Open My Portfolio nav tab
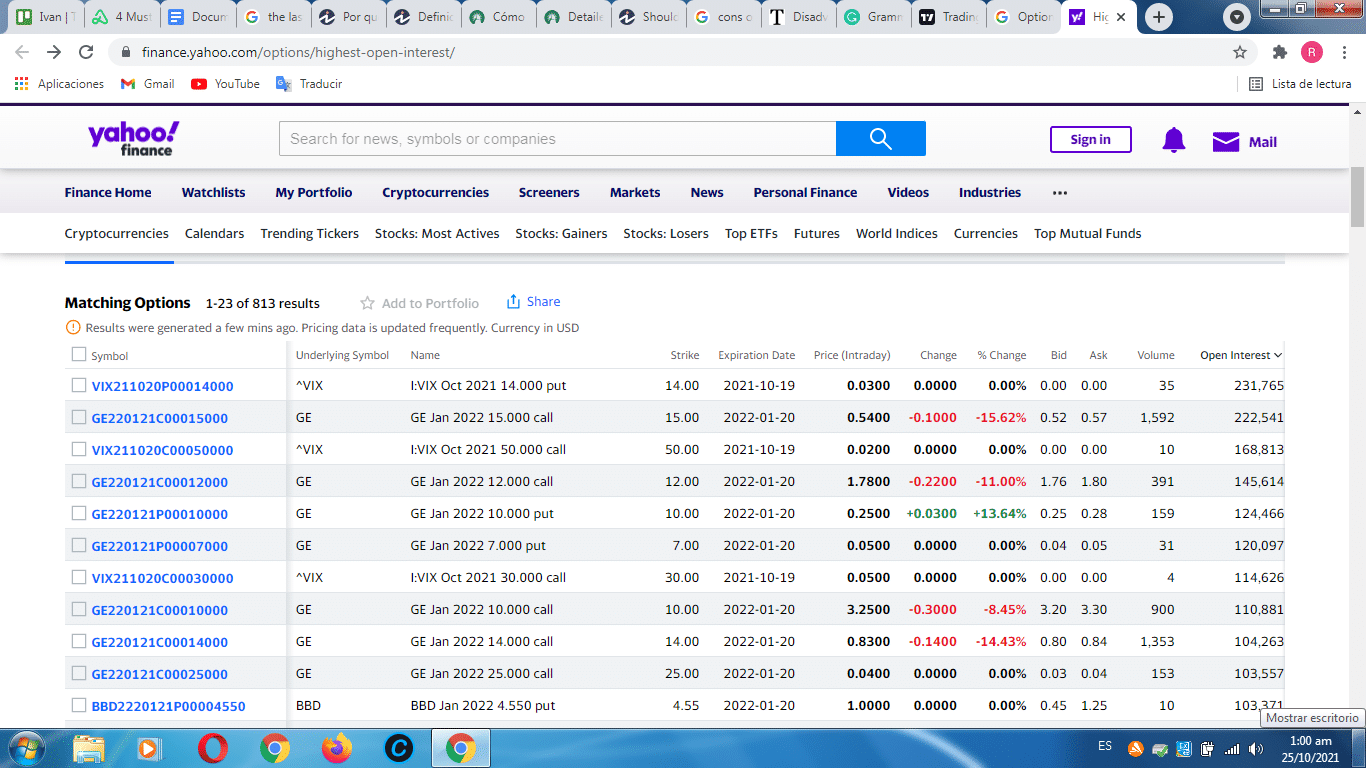Screen dimensions: 1366x768 tap(314, 193)
